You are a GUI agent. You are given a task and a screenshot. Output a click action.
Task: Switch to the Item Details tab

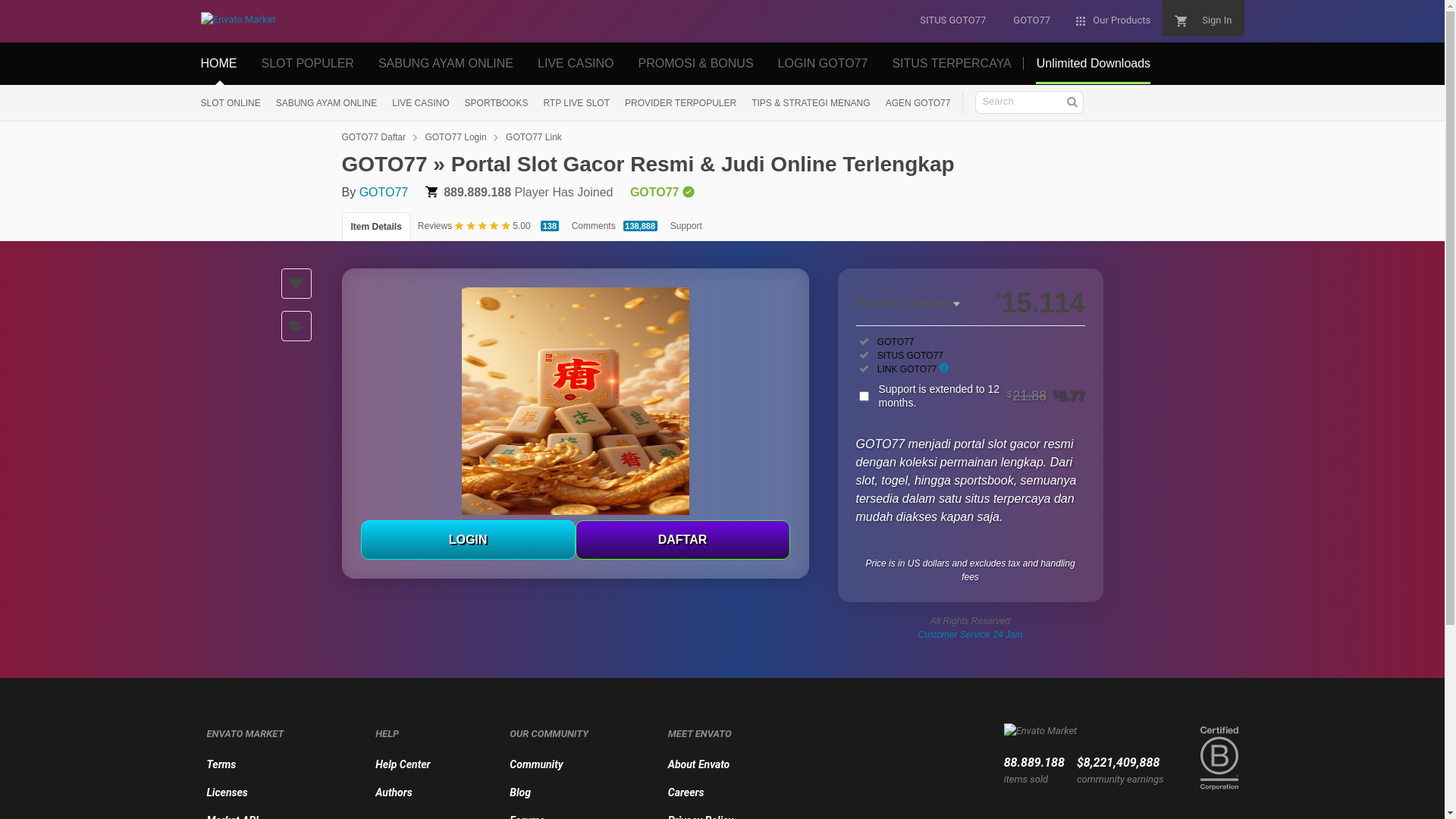376,227
